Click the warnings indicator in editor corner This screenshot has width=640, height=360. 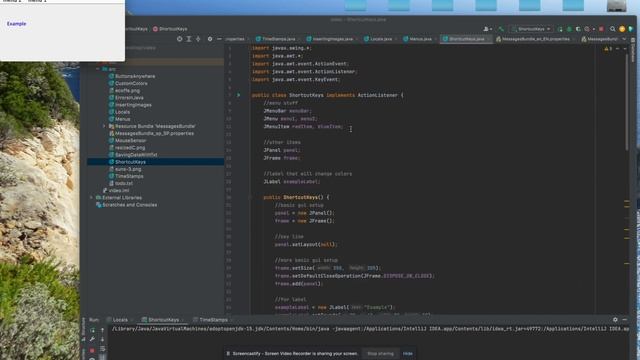click(608, 49)
